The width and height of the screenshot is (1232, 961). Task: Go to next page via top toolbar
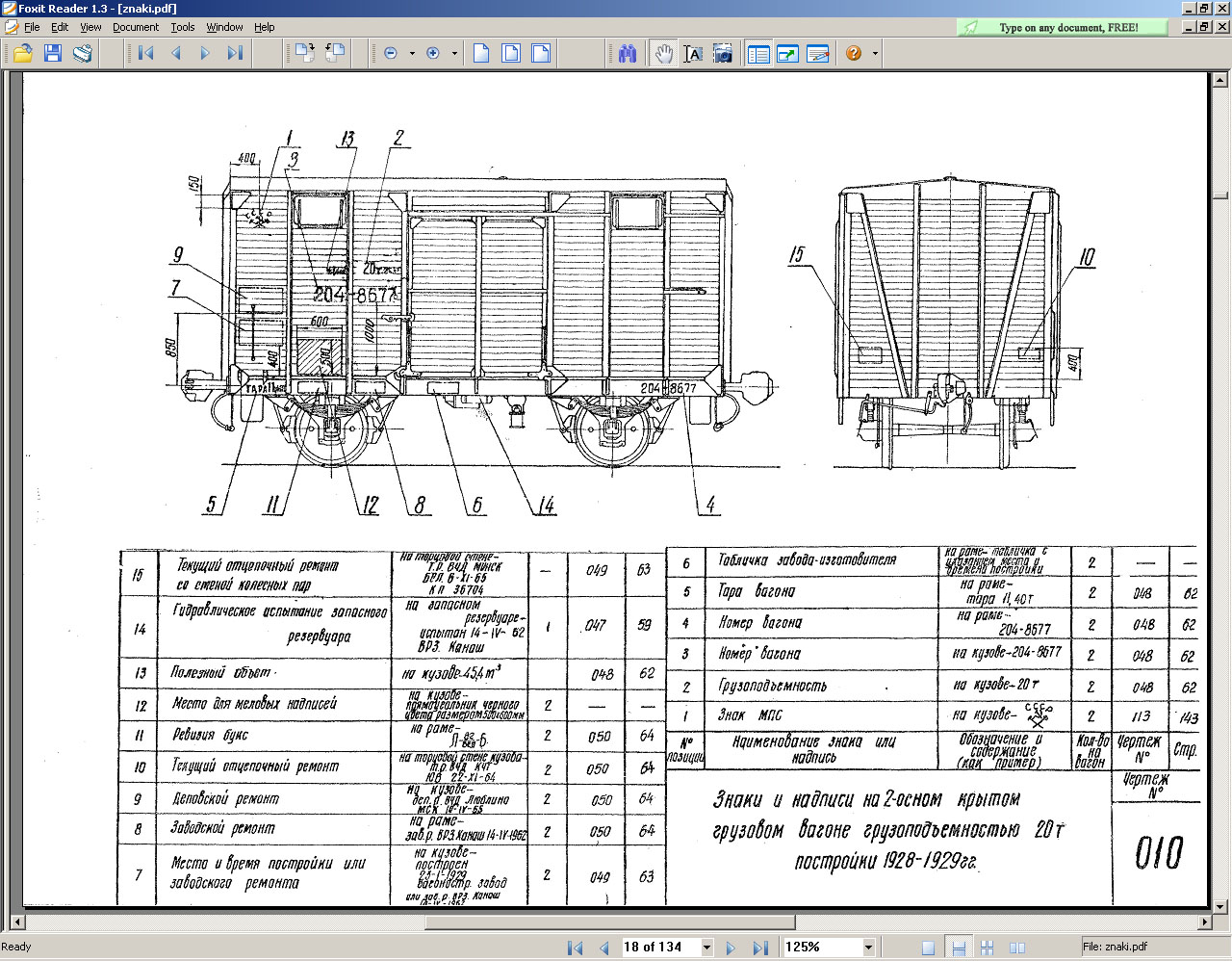205,54
